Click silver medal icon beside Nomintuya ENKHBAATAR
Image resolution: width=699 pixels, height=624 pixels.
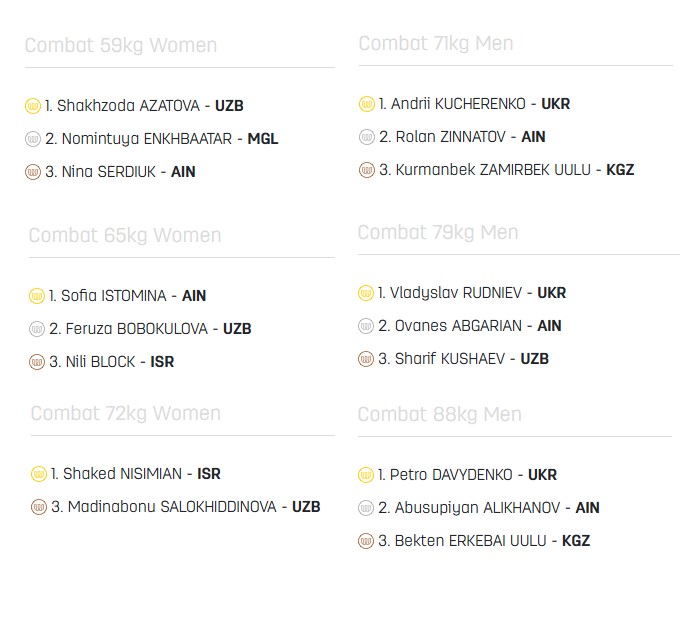pos(33,139)
